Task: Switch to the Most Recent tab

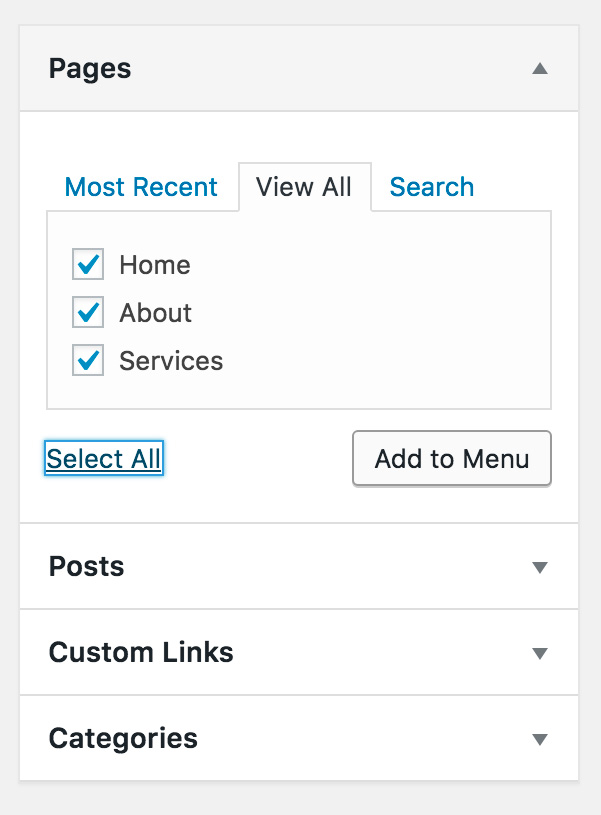Action: pyautogui.click(x=141, y=187)
